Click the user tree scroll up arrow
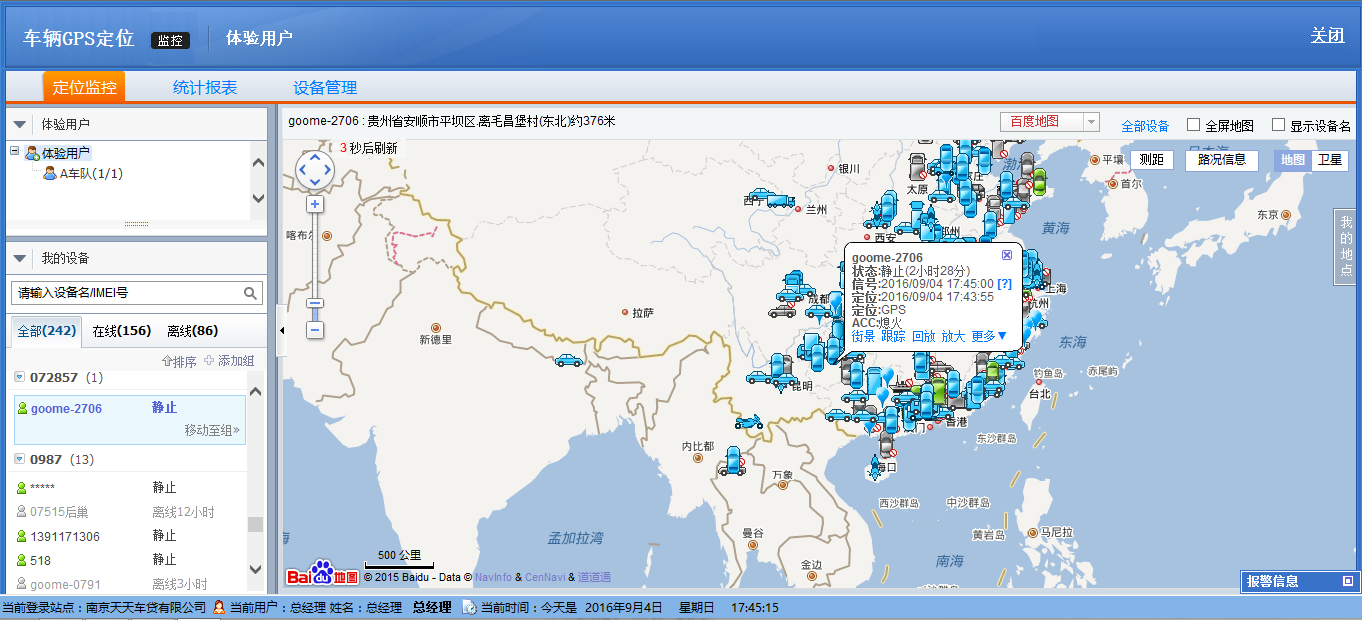 point(258,162)
